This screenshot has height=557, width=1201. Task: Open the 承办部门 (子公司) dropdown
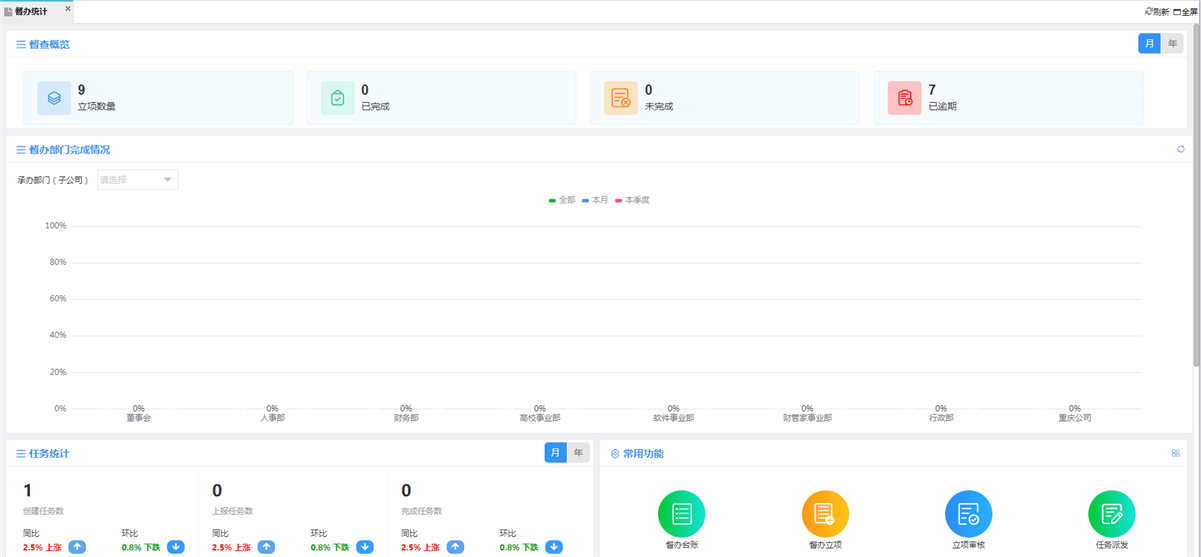tap(138, 180)
